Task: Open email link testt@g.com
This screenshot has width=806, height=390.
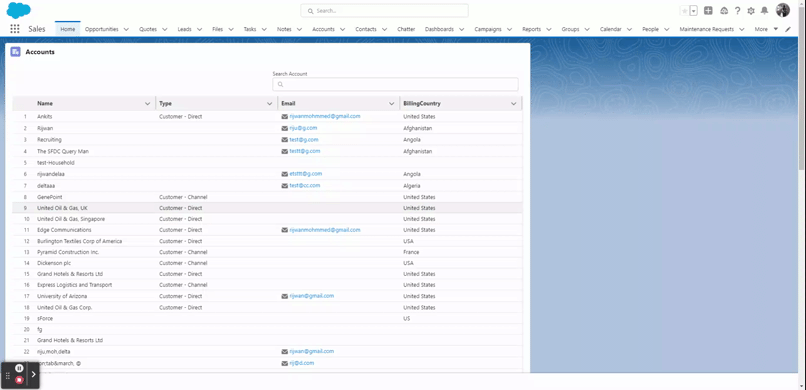Action: [305, 151]
